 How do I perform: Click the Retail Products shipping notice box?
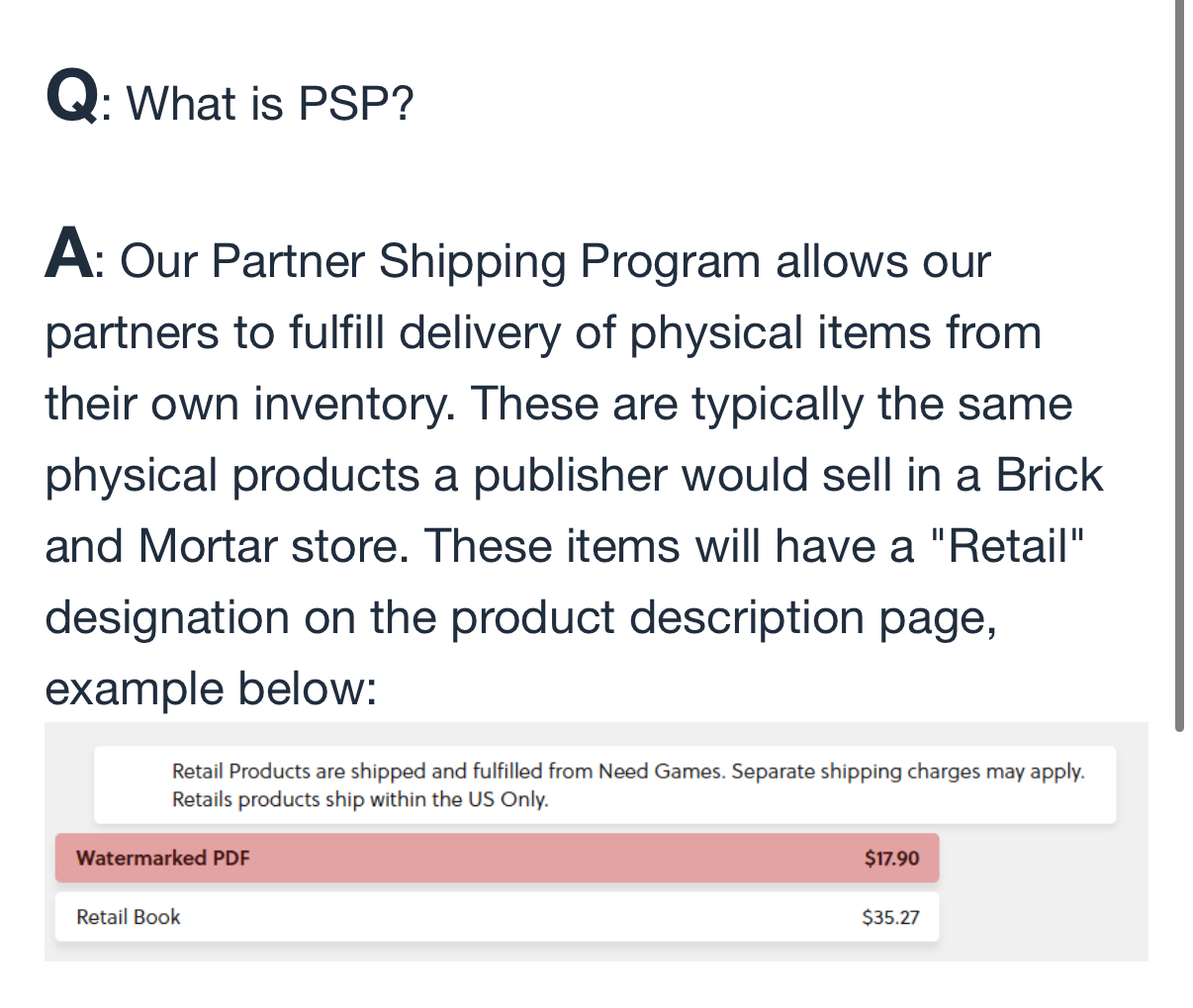[604, 784]
